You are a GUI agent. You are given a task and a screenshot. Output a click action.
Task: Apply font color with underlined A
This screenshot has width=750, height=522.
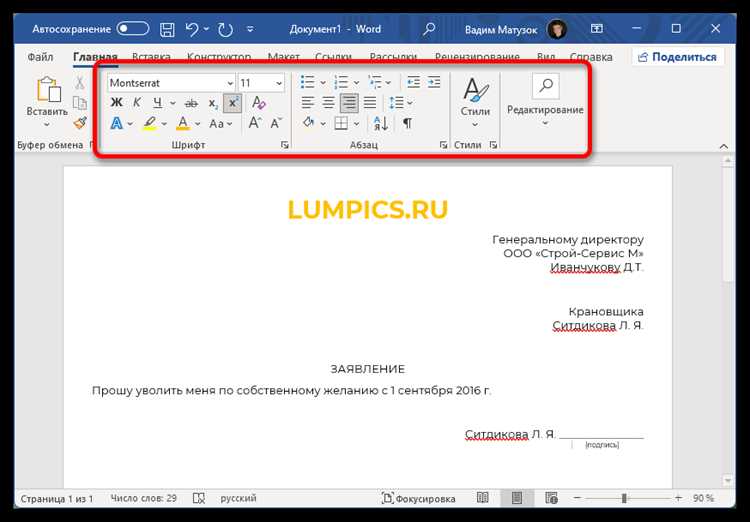click(x=183, y=123)
